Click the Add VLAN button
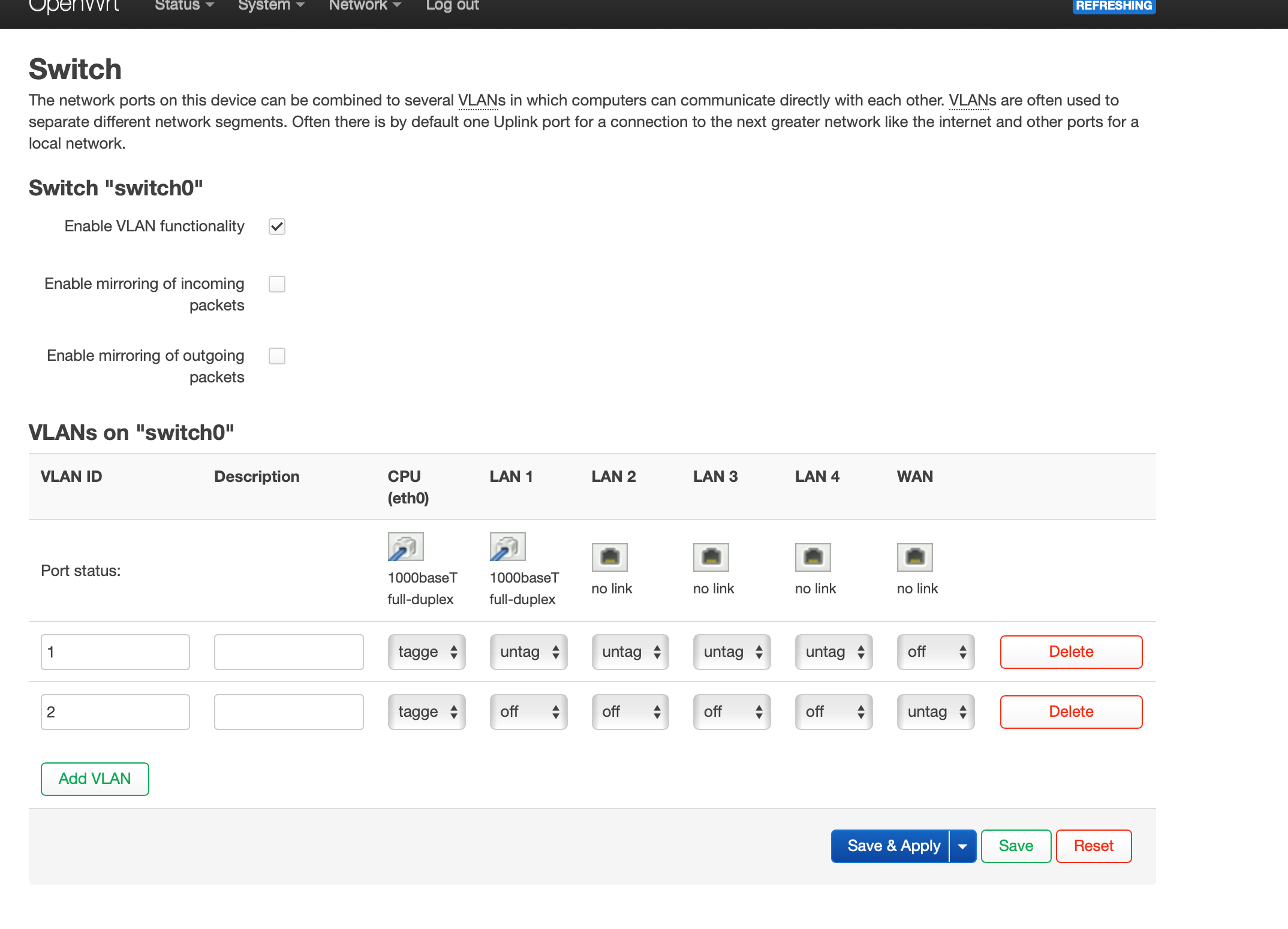The height and width of the screenshot is (929, 1288). [95, 779]
